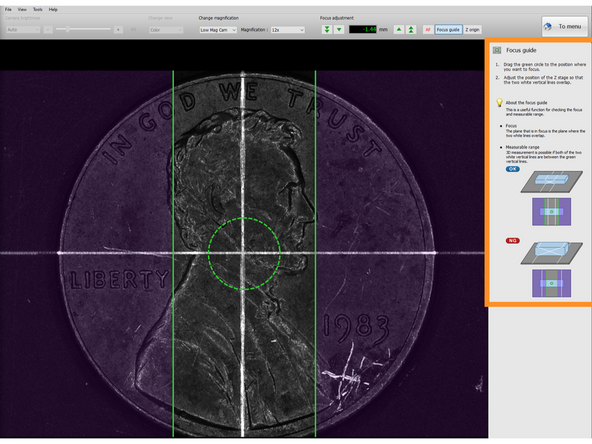Viewport: 592px width, 444px height.
Task: Click the camera brightness slider track
Action: pyautogui.click(x=83, y=29)
